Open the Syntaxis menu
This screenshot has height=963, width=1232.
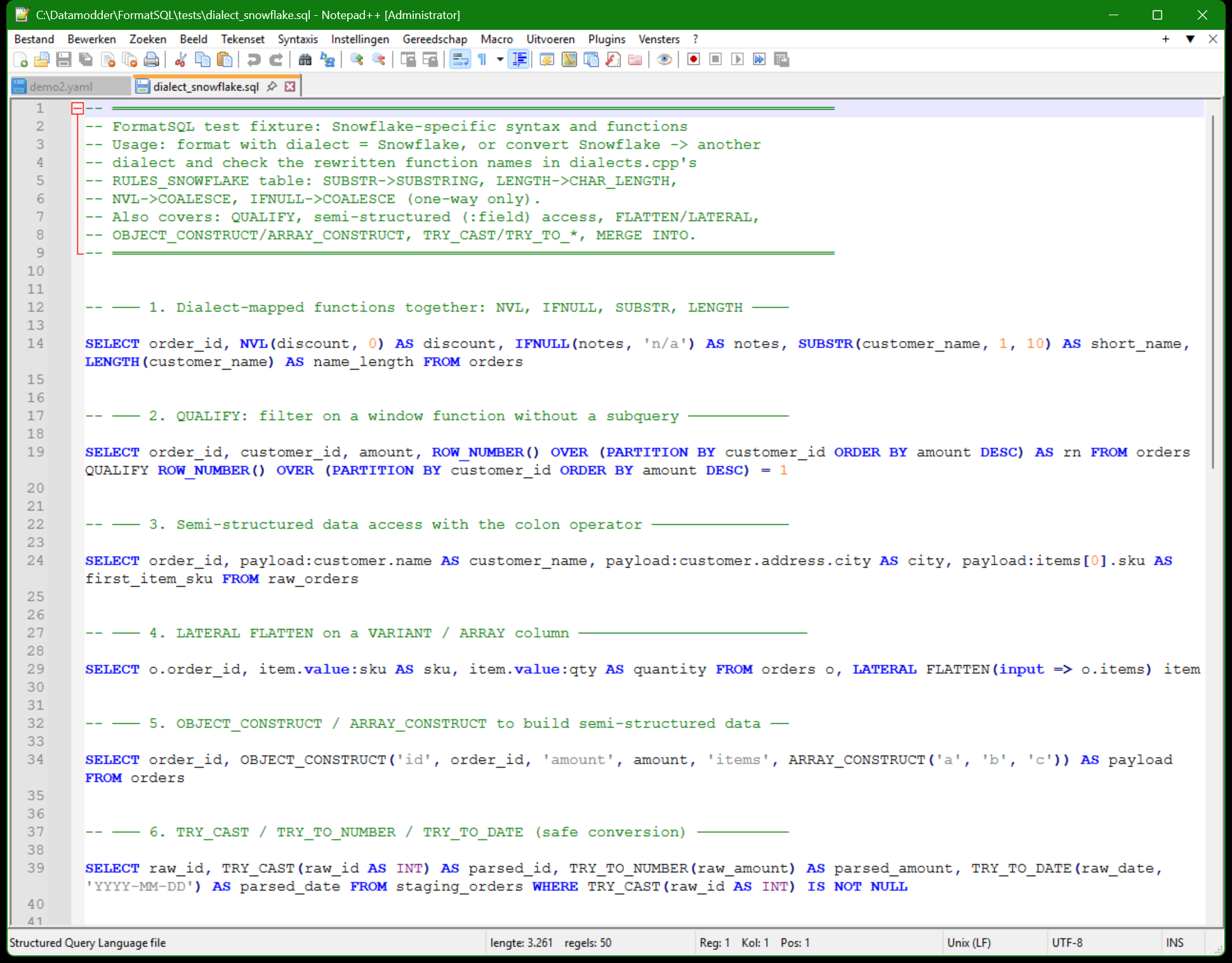298,39
